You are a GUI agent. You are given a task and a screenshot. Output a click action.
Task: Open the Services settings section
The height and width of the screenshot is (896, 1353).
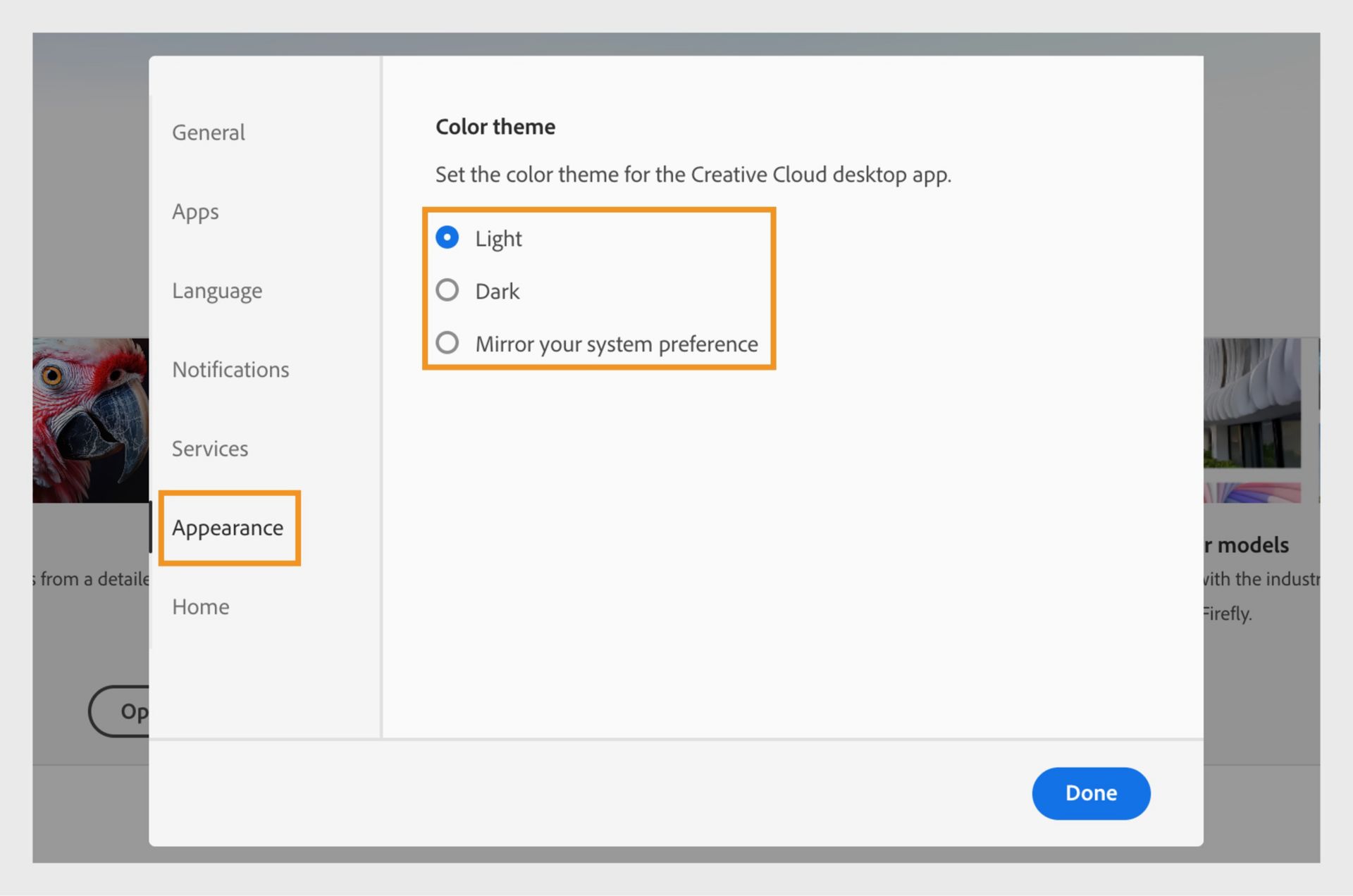tap(210, 448)
